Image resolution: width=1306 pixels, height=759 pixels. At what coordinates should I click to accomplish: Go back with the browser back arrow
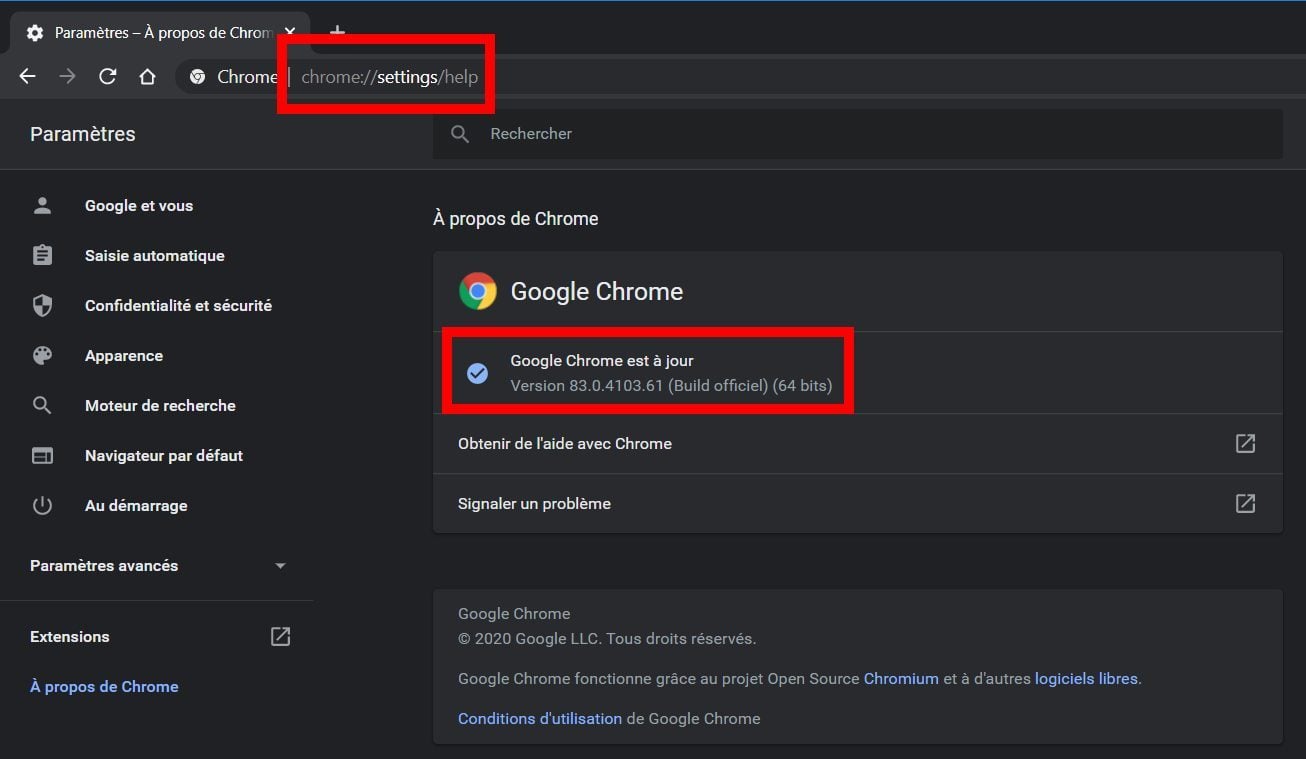pos(27,77)
